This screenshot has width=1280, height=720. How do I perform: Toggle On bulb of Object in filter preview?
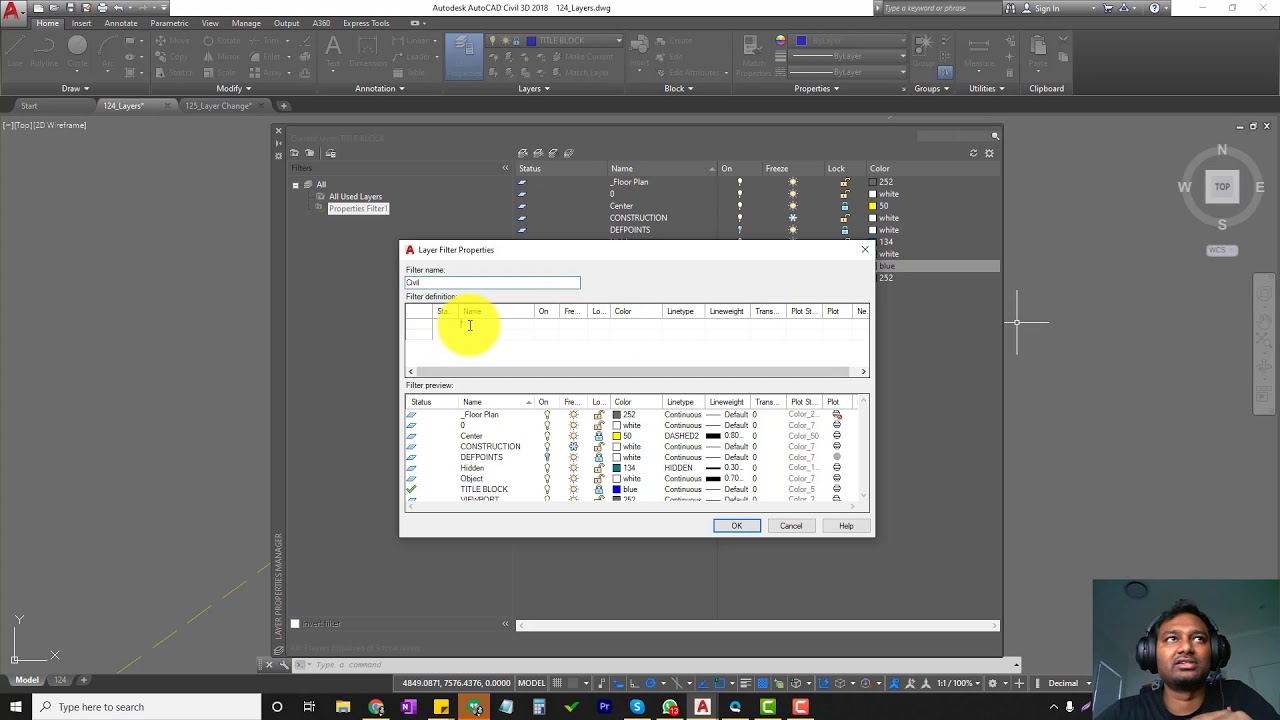(x=547, y=479)
